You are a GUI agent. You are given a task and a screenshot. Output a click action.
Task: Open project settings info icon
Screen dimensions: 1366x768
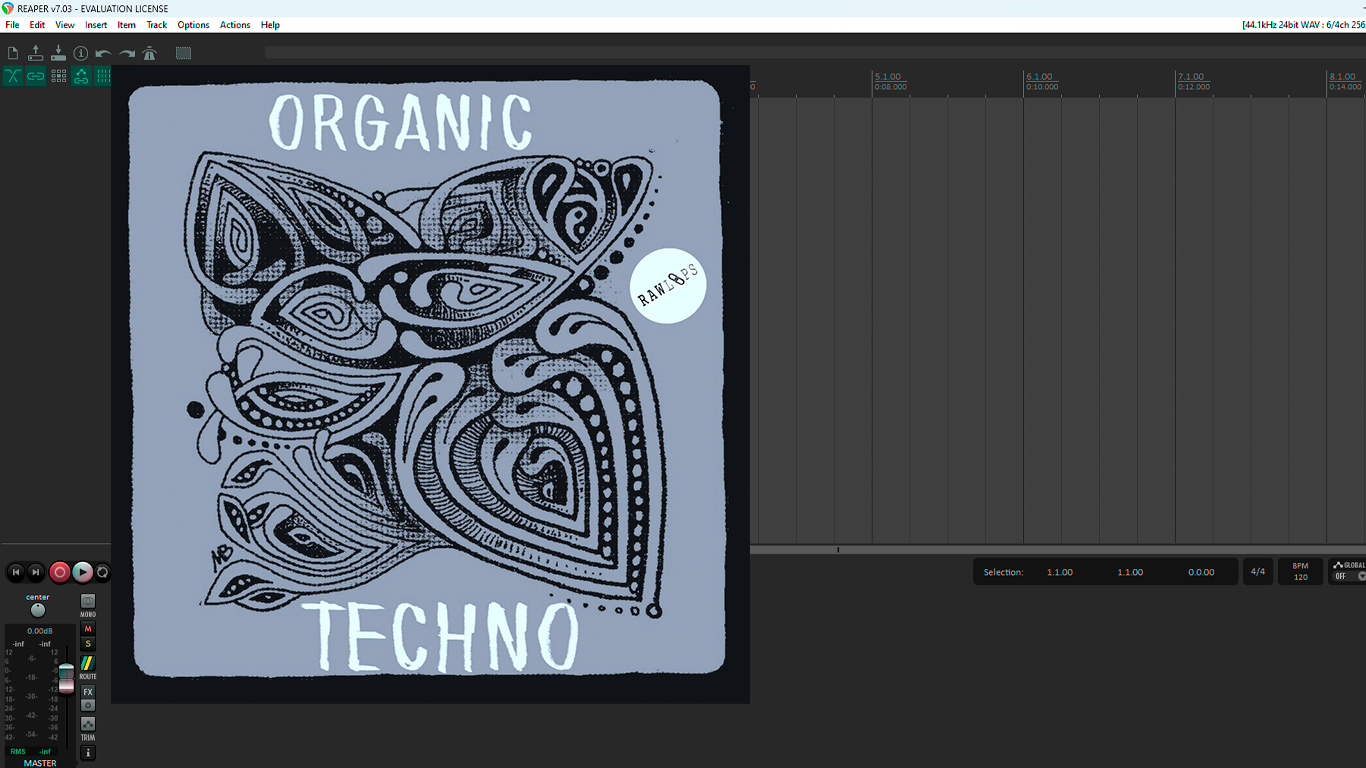[x=81, y=53]
